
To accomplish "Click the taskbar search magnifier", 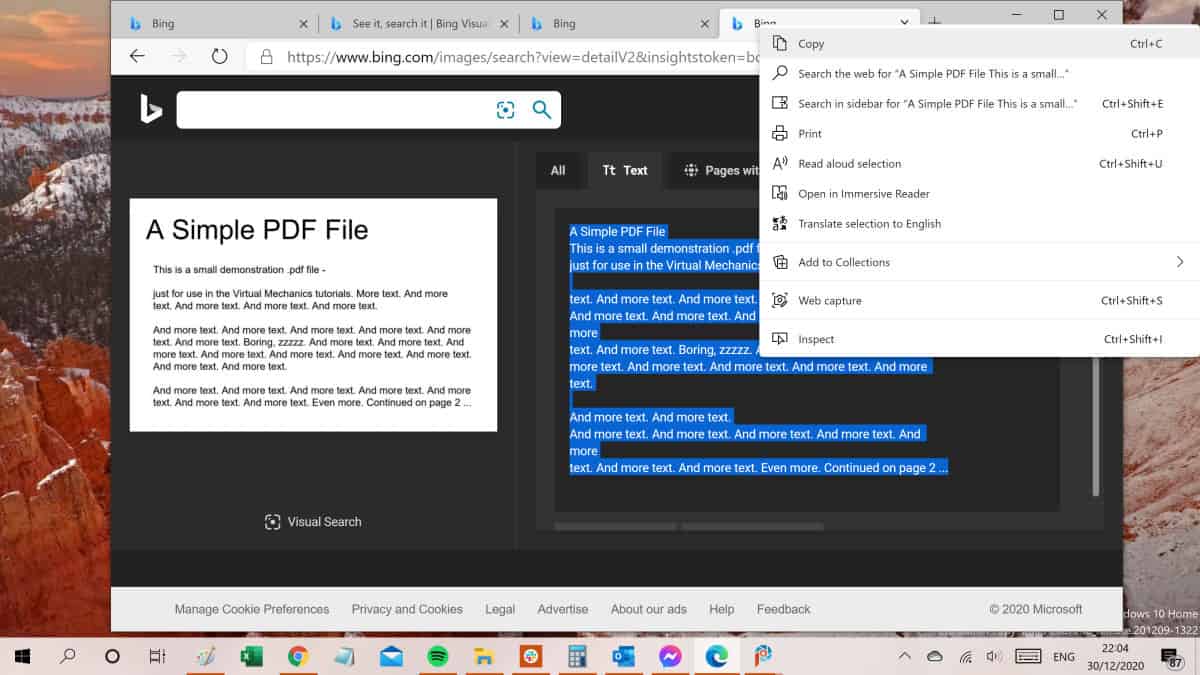I will (68, 656).
